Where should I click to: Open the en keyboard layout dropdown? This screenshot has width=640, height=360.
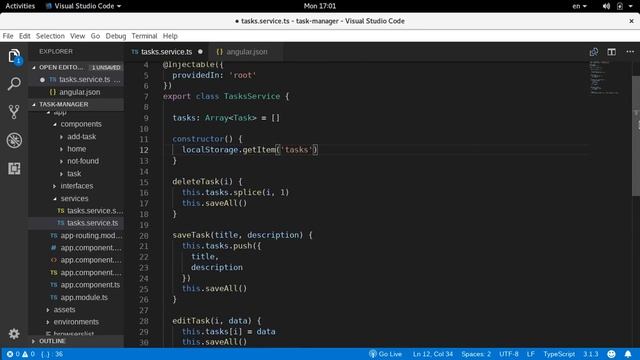tap(579, 6)
